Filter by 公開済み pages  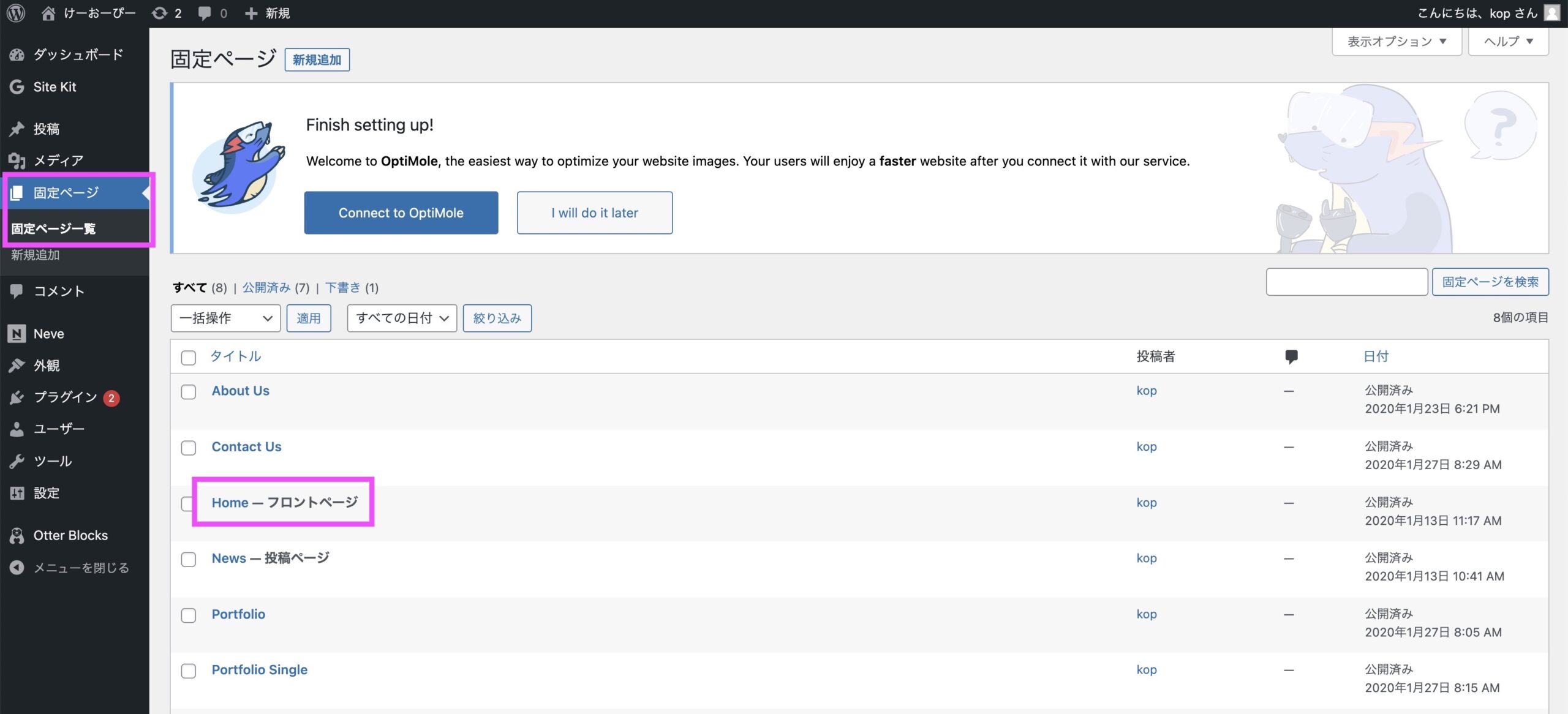266,287
